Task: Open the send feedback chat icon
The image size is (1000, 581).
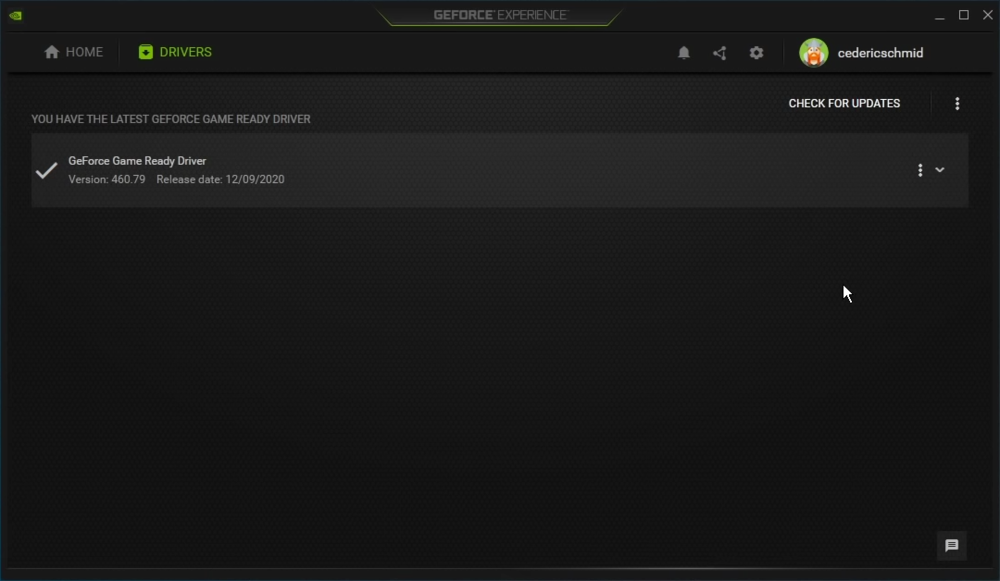Action: [952, 546]
